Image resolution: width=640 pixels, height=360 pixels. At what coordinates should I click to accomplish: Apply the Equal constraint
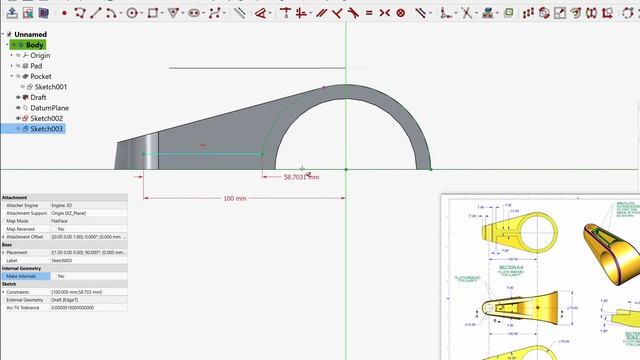369,13
